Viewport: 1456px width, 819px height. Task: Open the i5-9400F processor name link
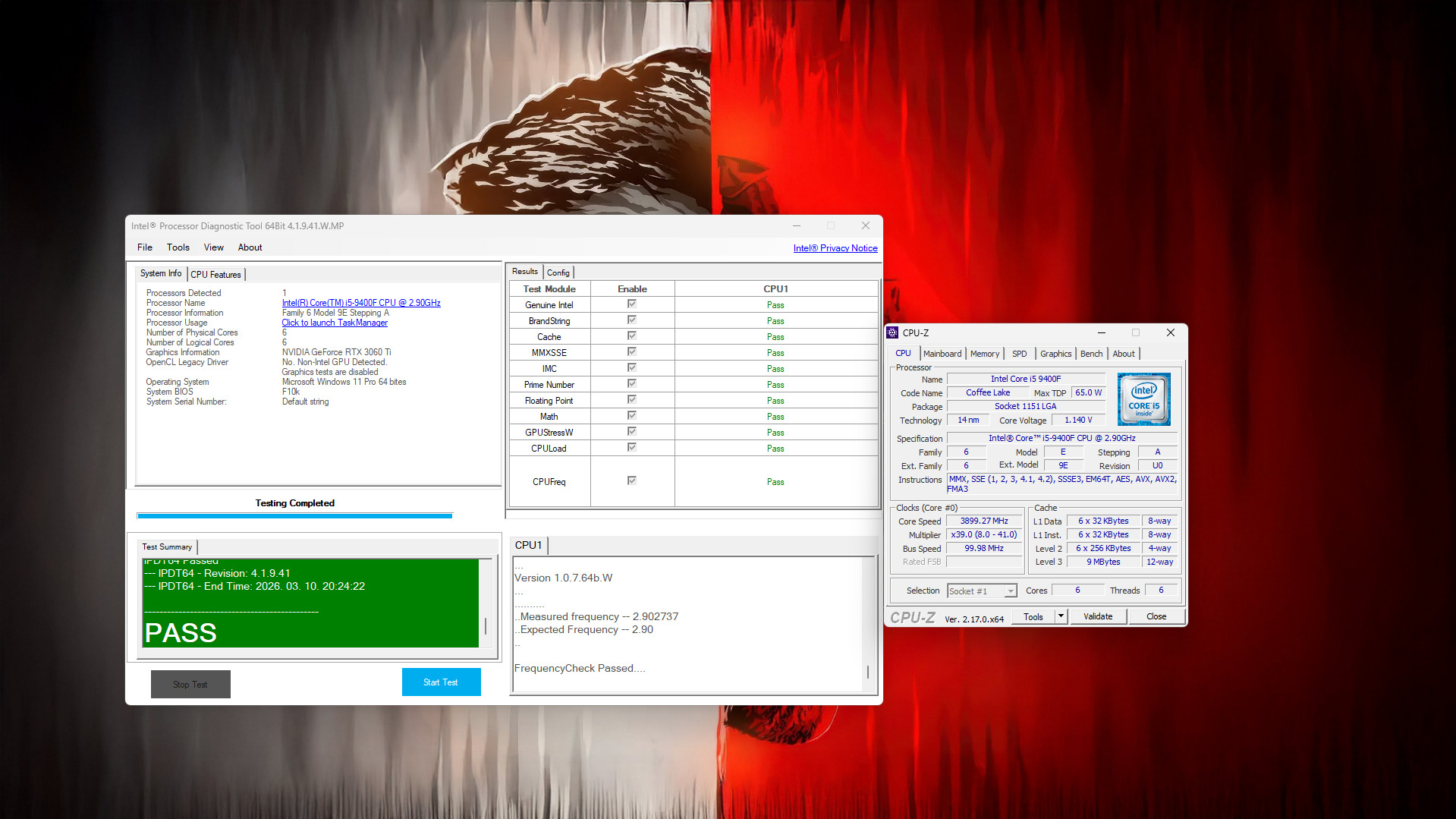[361, 303]
